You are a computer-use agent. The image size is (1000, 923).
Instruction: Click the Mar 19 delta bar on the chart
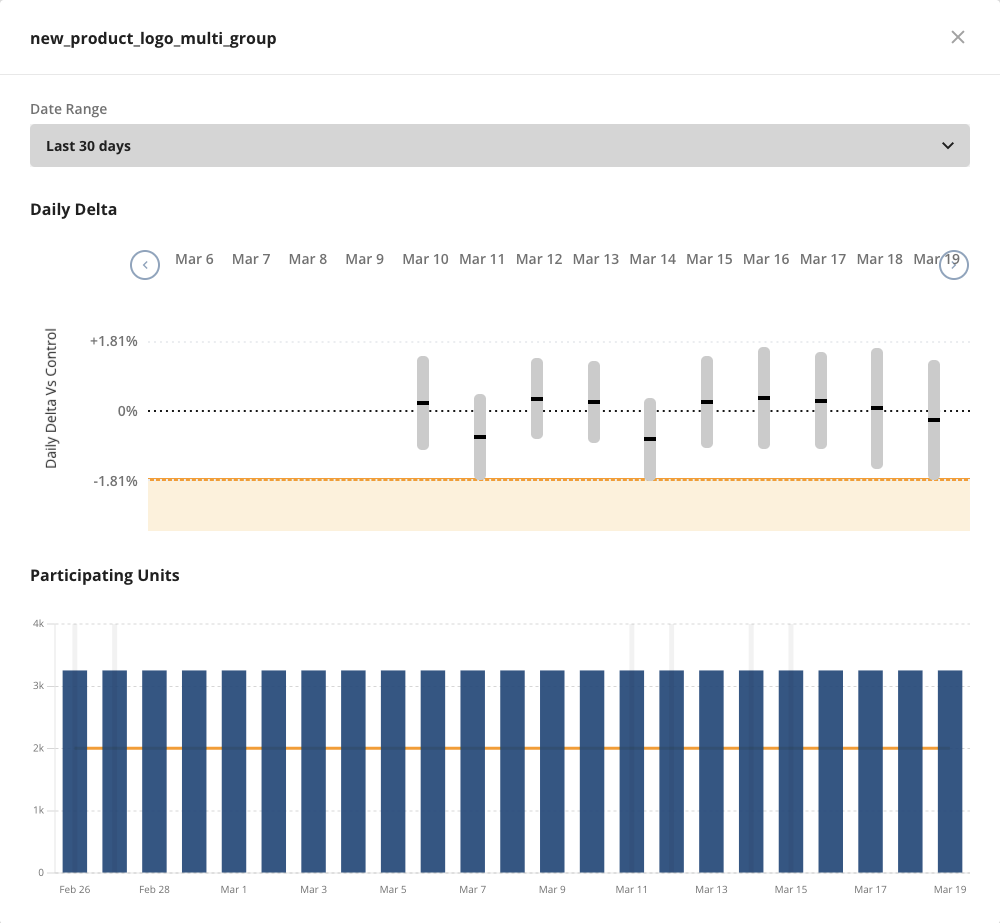[x=933, y=418]
